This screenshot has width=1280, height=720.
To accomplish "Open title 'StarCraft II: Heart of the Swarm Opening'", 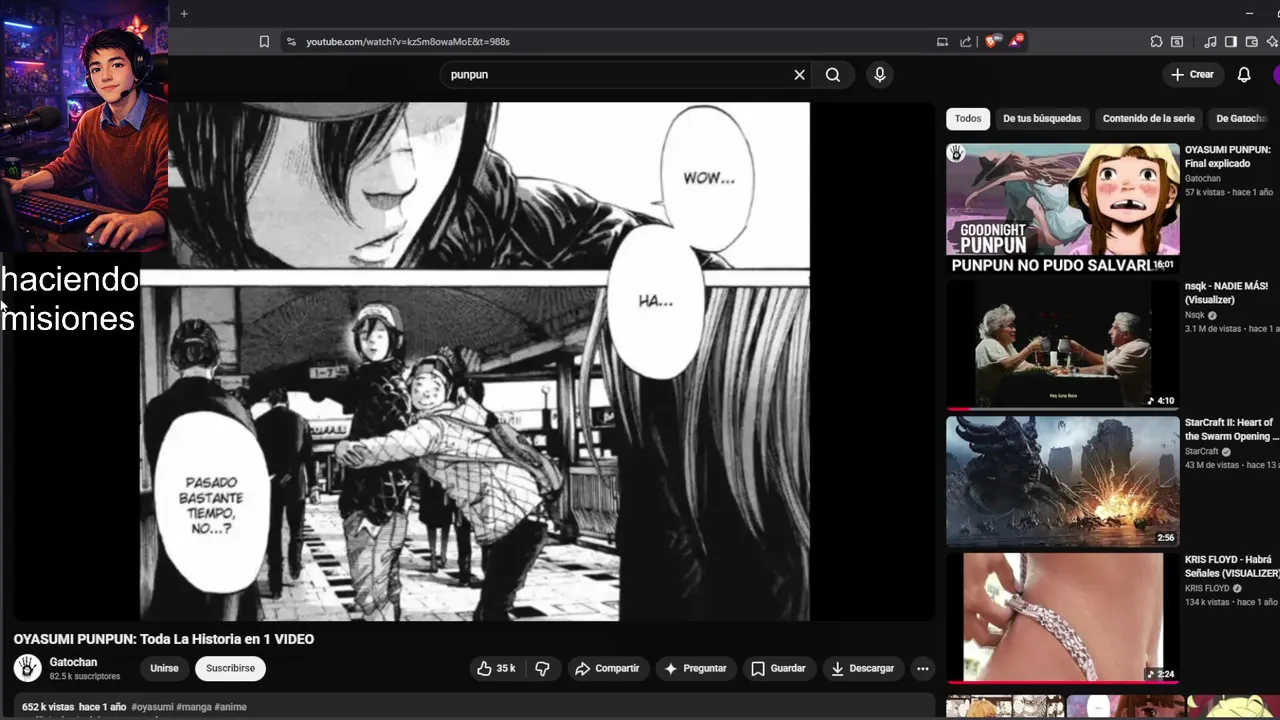I will 1231,429.
